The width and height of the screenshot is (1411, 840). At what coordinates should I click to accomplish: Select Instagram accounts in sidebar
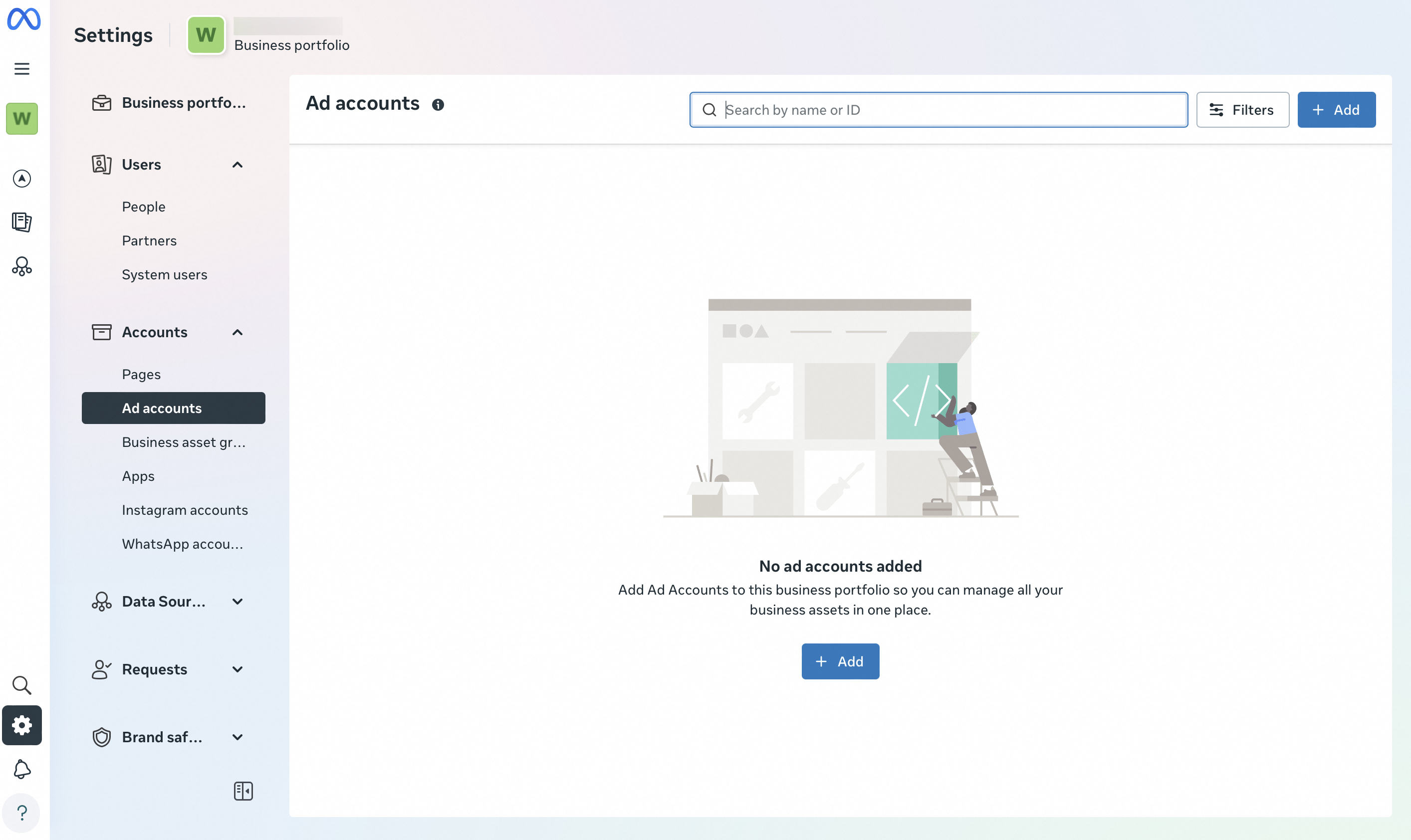coord(185,510)
